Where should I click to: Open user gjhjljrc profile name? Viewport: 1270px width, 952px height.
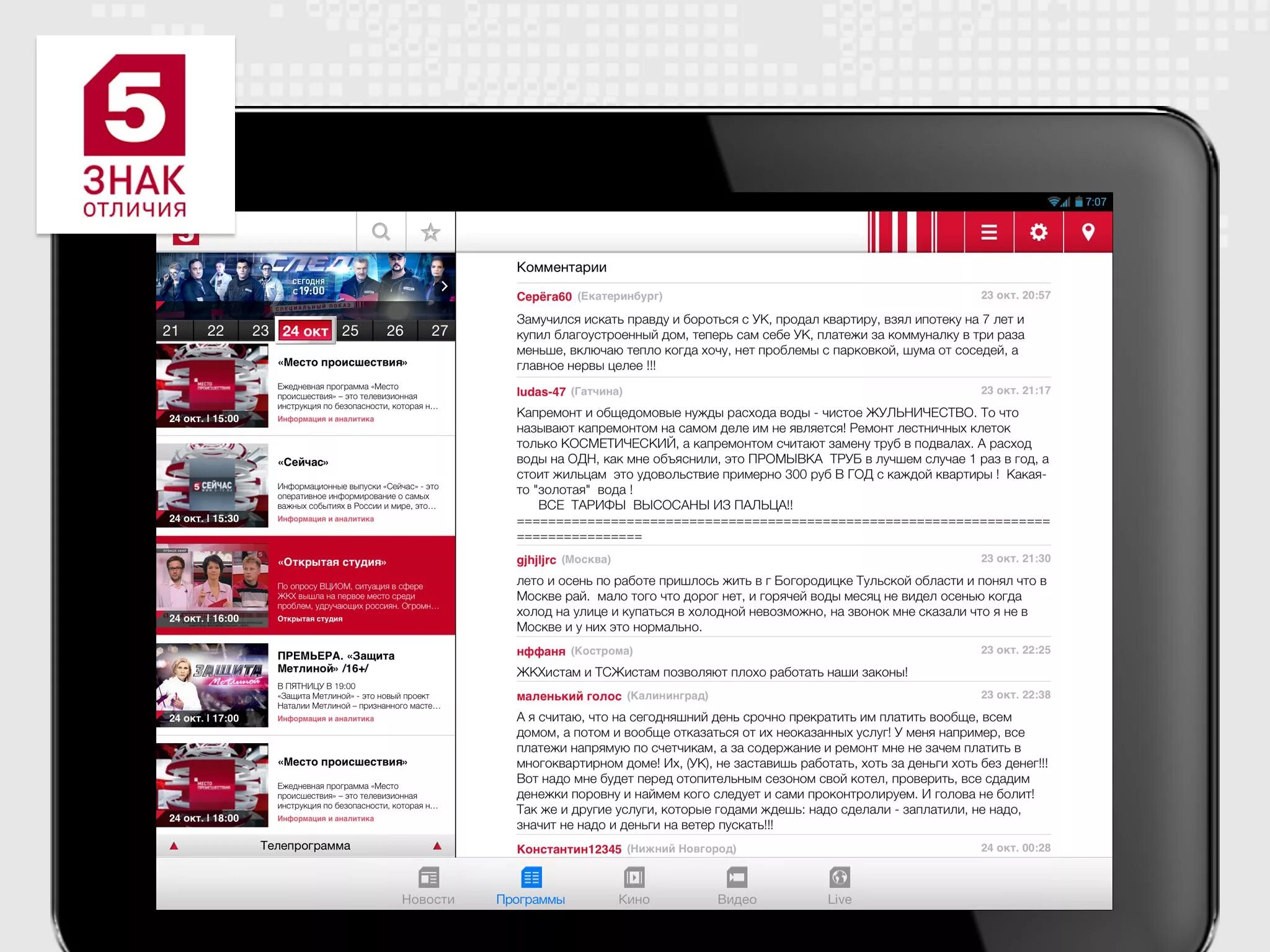536,560
